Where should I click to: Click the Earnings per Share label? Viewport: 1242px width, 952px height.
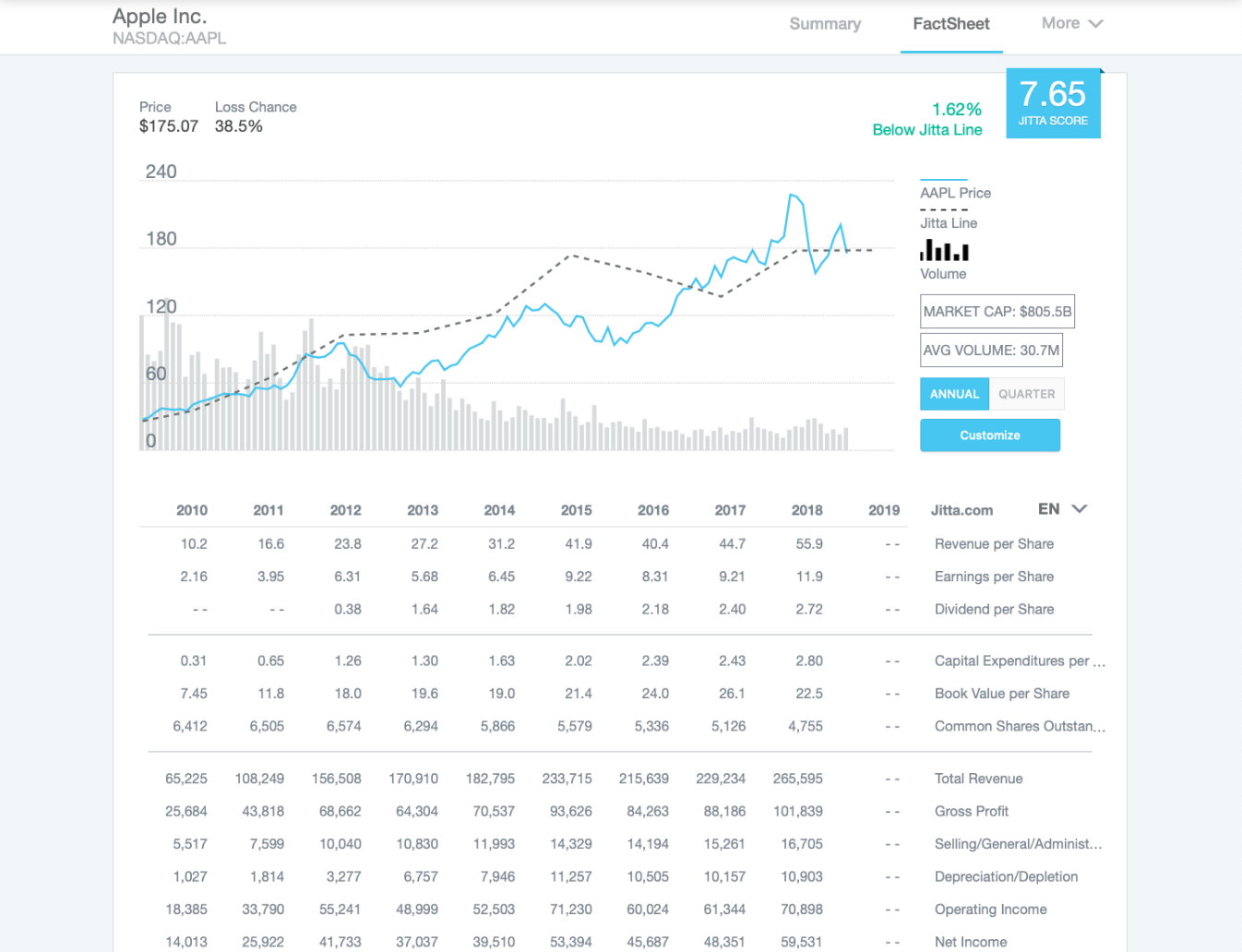[x=994, y=577]
